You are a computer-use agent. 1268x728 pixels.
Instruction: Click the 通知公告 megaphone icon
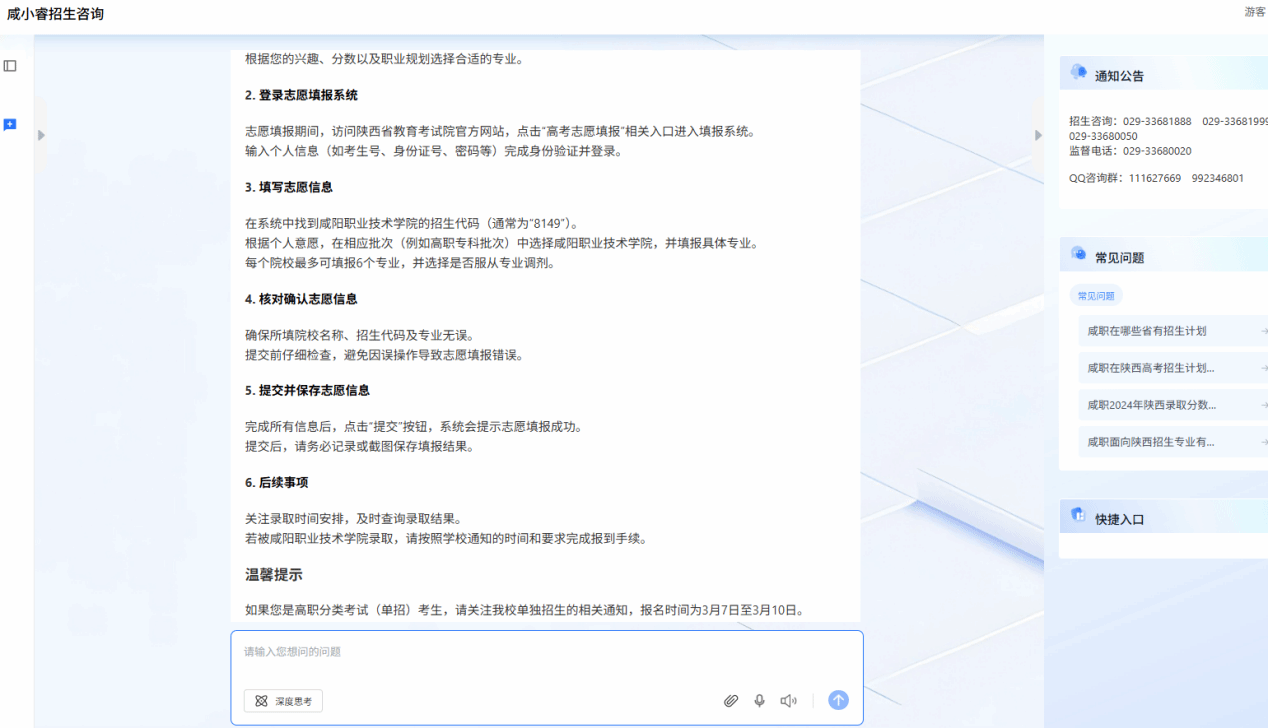tap(1078, 72)
